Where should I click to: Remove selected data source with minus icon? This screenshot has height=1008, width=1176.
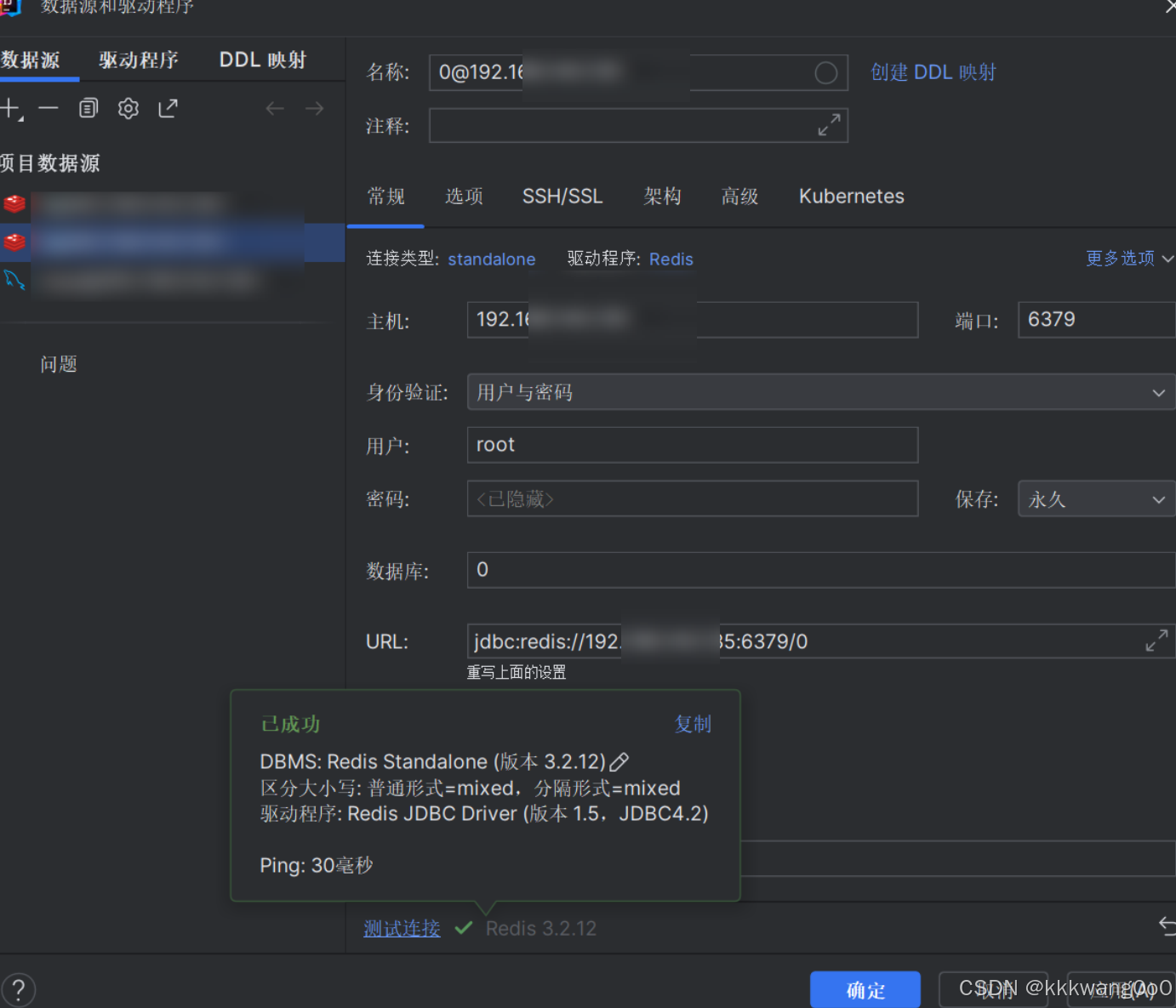[x=49, y=108]
